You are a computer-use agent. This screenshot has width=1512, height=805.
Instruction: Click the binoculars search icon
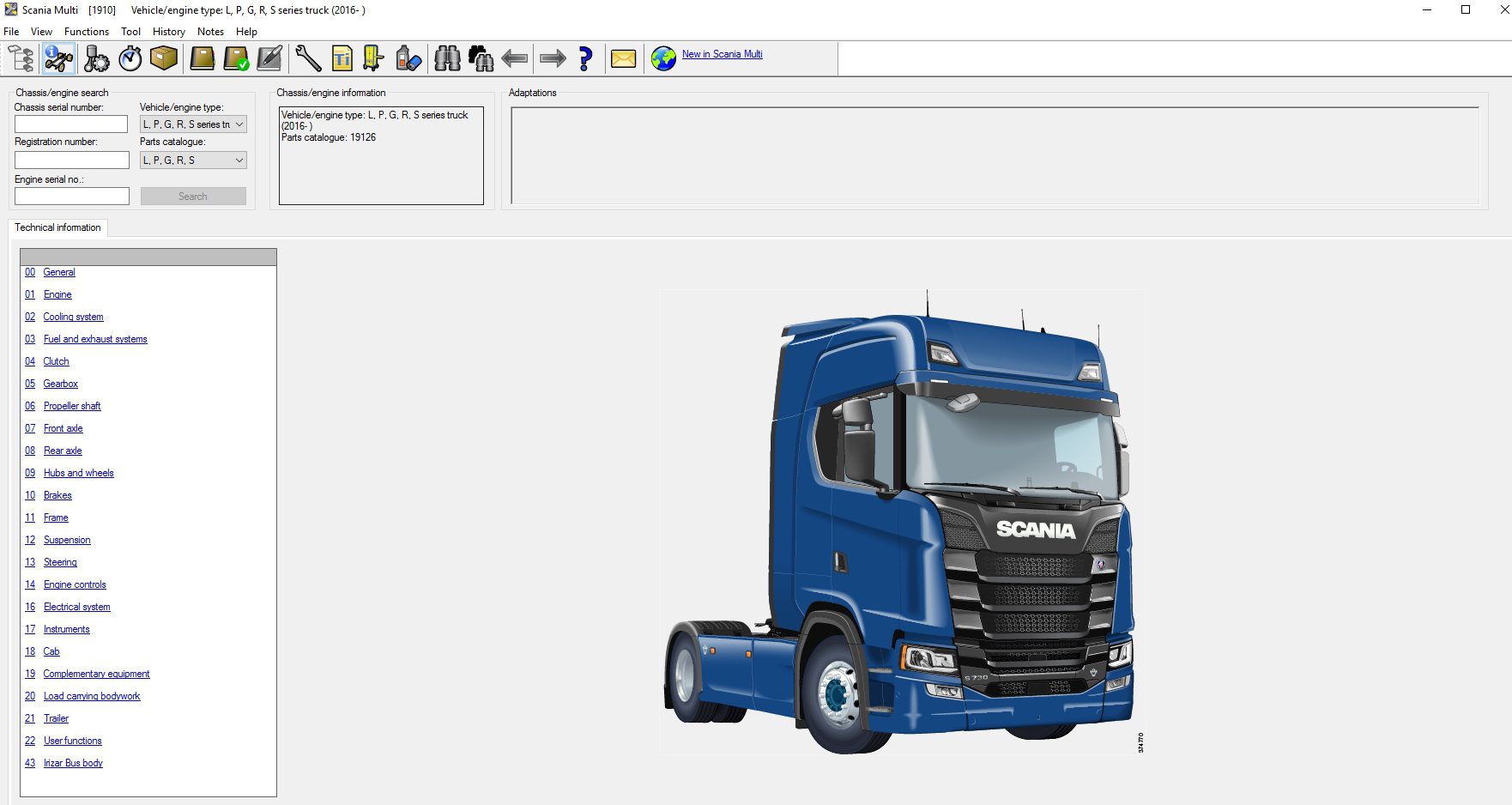pos(446,57)
